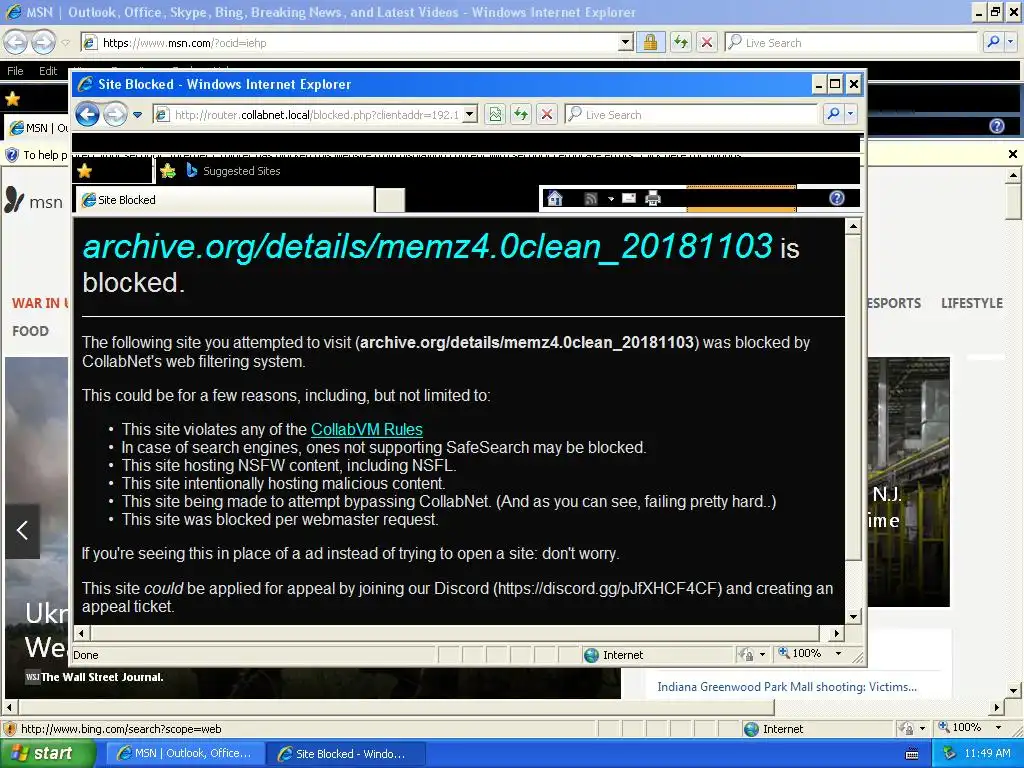This screenshot has width=1024, height=768.
Task: Print the Site Blocked page
Action: click(653, 199)
